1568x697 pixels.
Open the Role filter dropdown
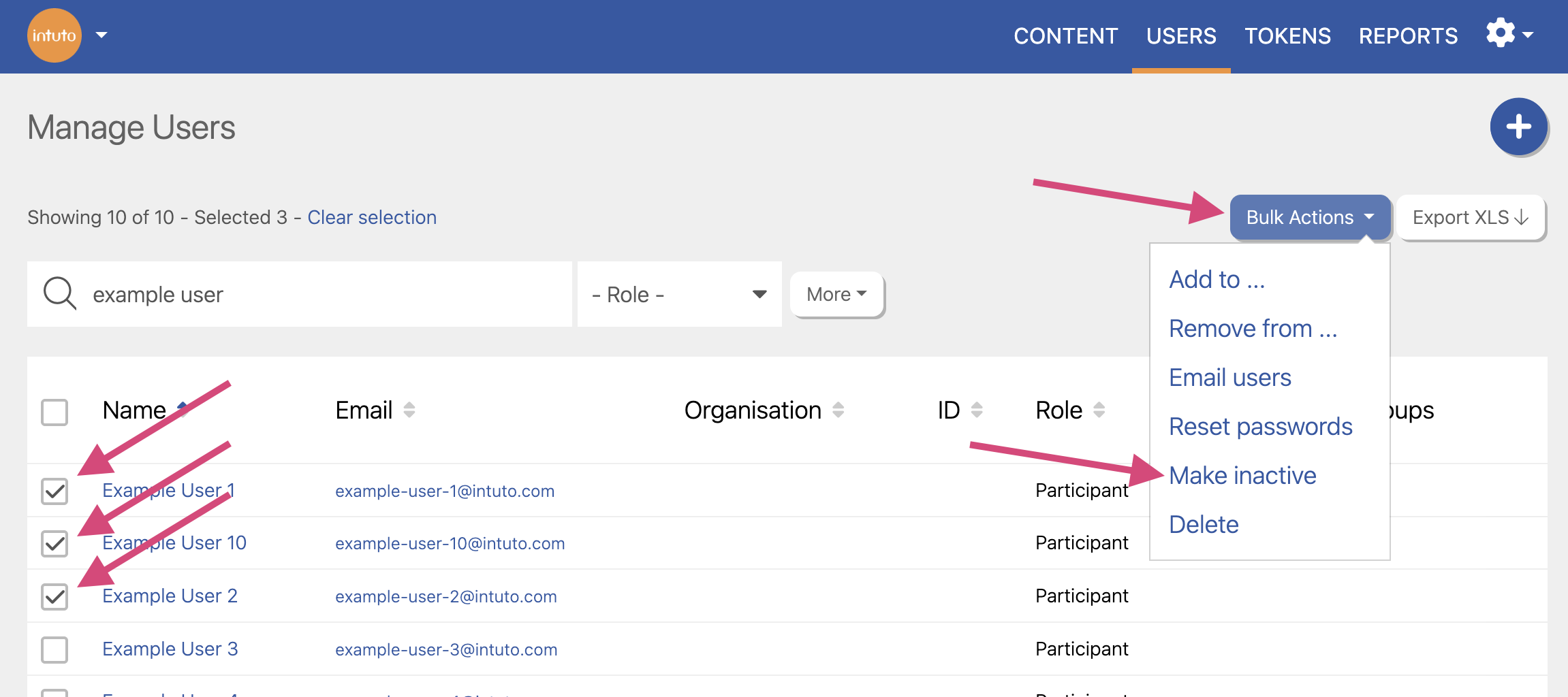coord(679,295)
